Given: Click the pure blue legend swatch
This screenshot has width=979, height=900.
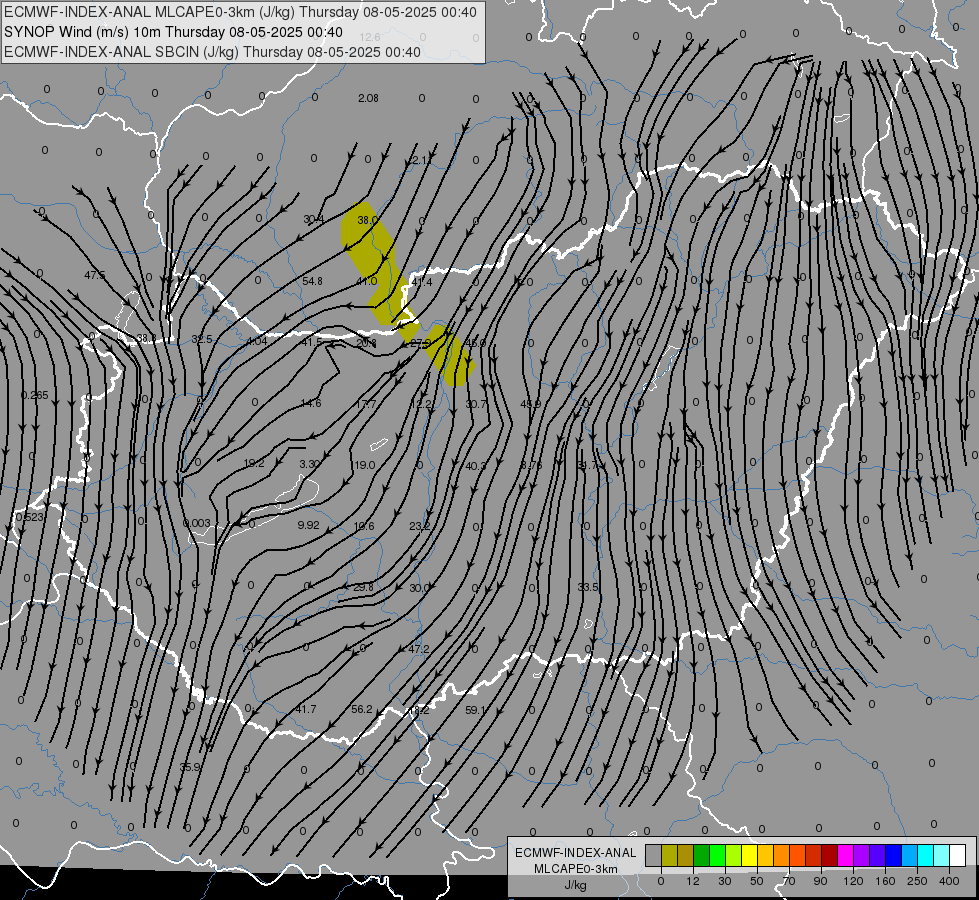Looking at the screenshot, I should click(893, 855).
